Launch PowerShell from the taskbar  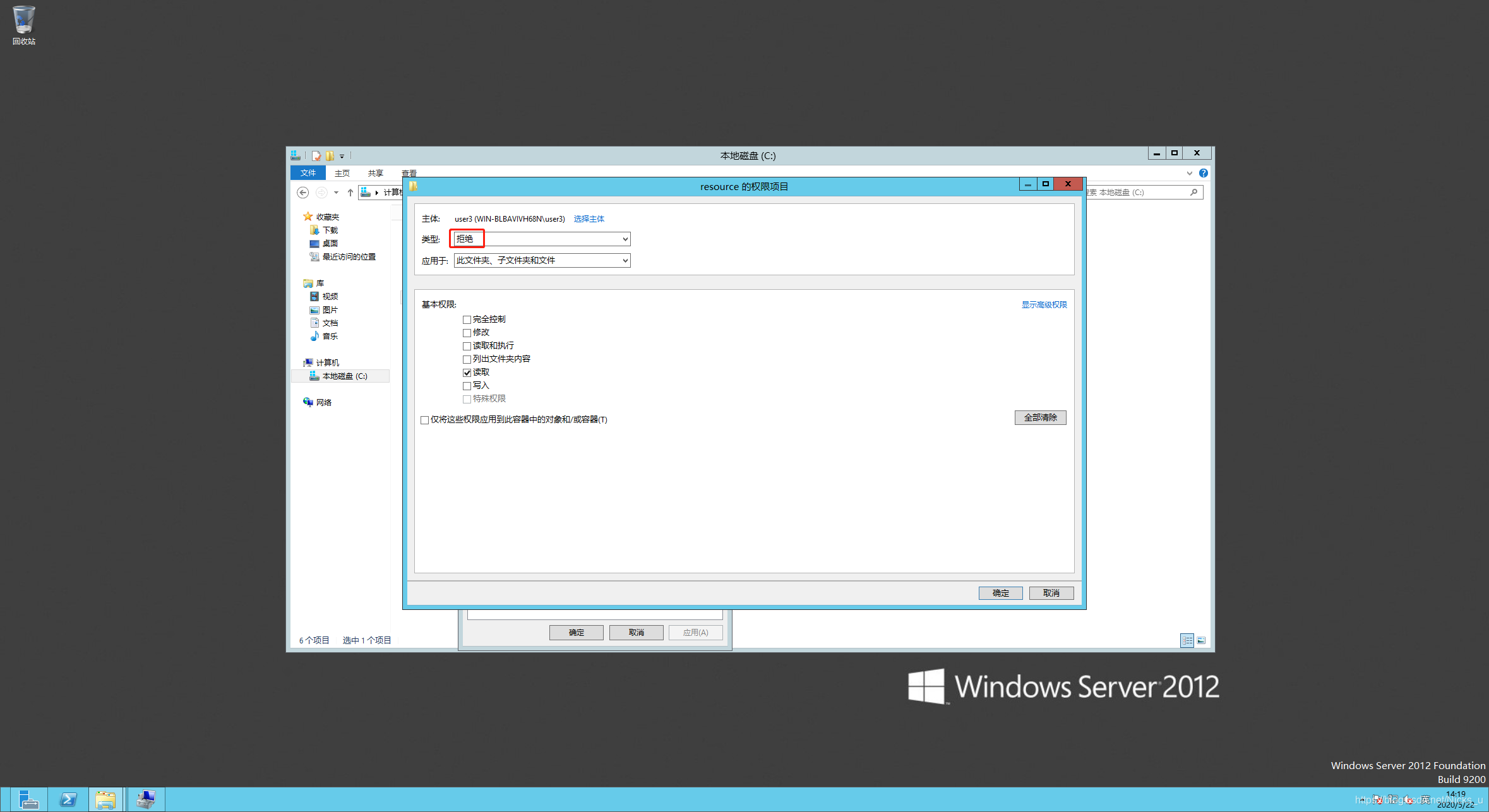pyautogui.click(x=68, y=799)
